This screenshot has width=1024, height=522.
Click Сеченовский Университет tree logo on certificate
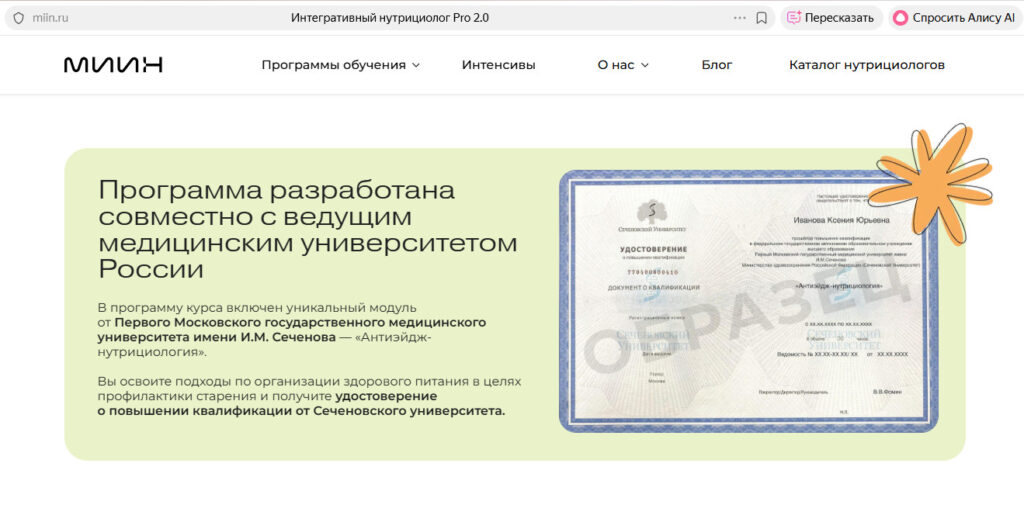[x=651, y=216]
